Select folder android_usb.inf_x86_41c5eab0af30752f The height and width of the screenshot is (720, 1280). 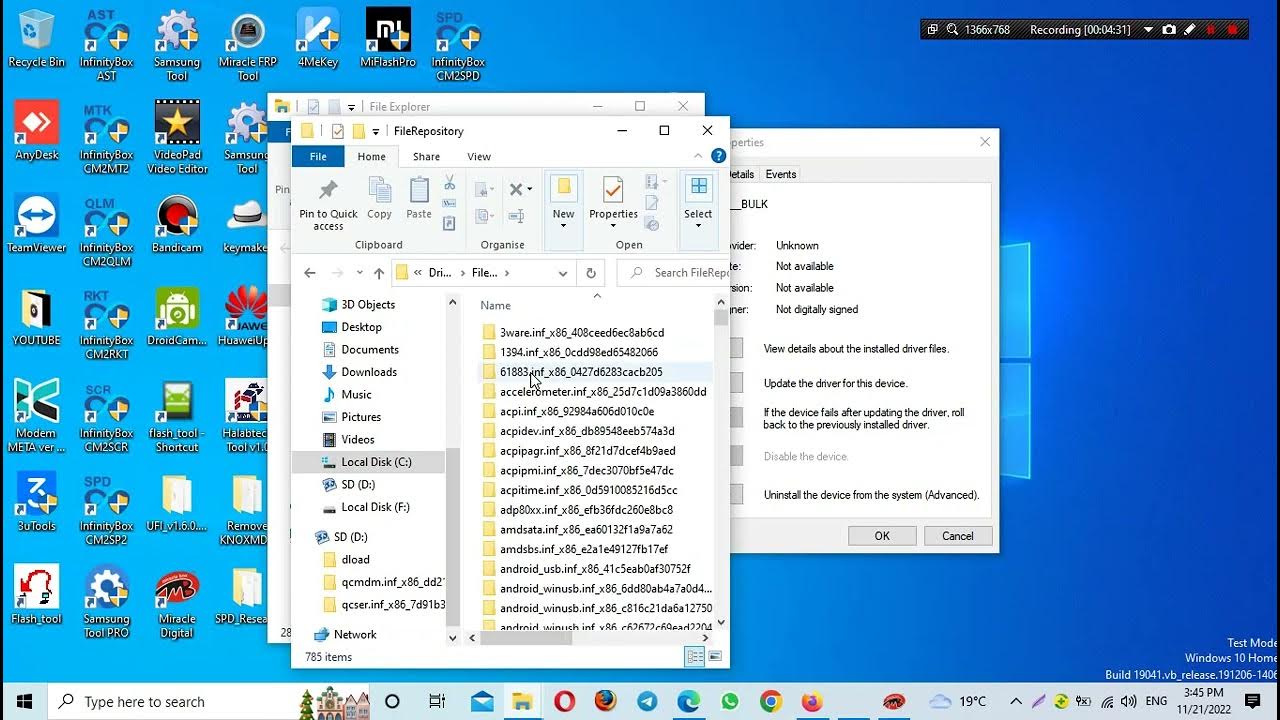595,569
